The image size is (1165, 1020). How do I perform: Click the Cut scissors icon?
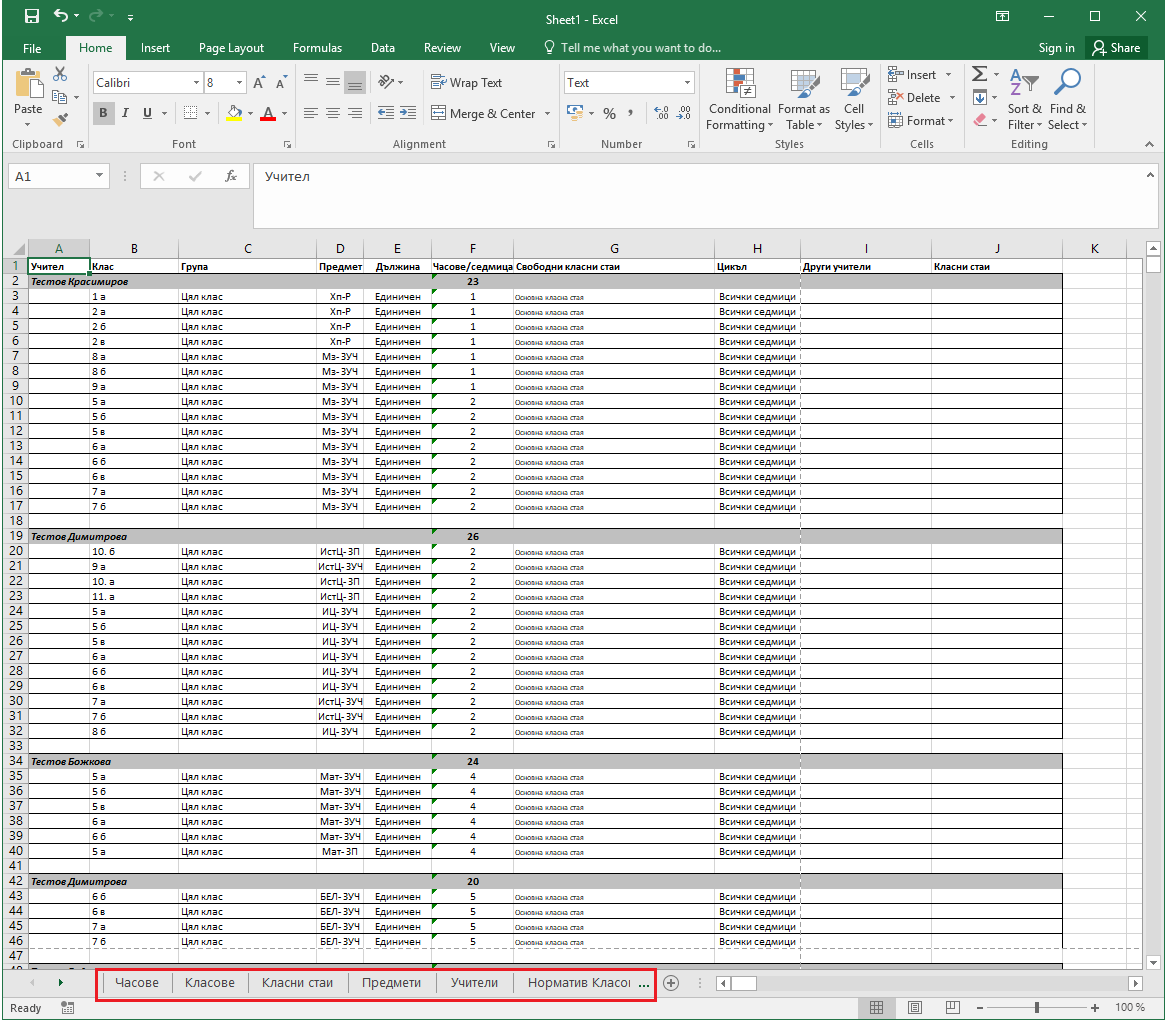click(x=60, y=74)
